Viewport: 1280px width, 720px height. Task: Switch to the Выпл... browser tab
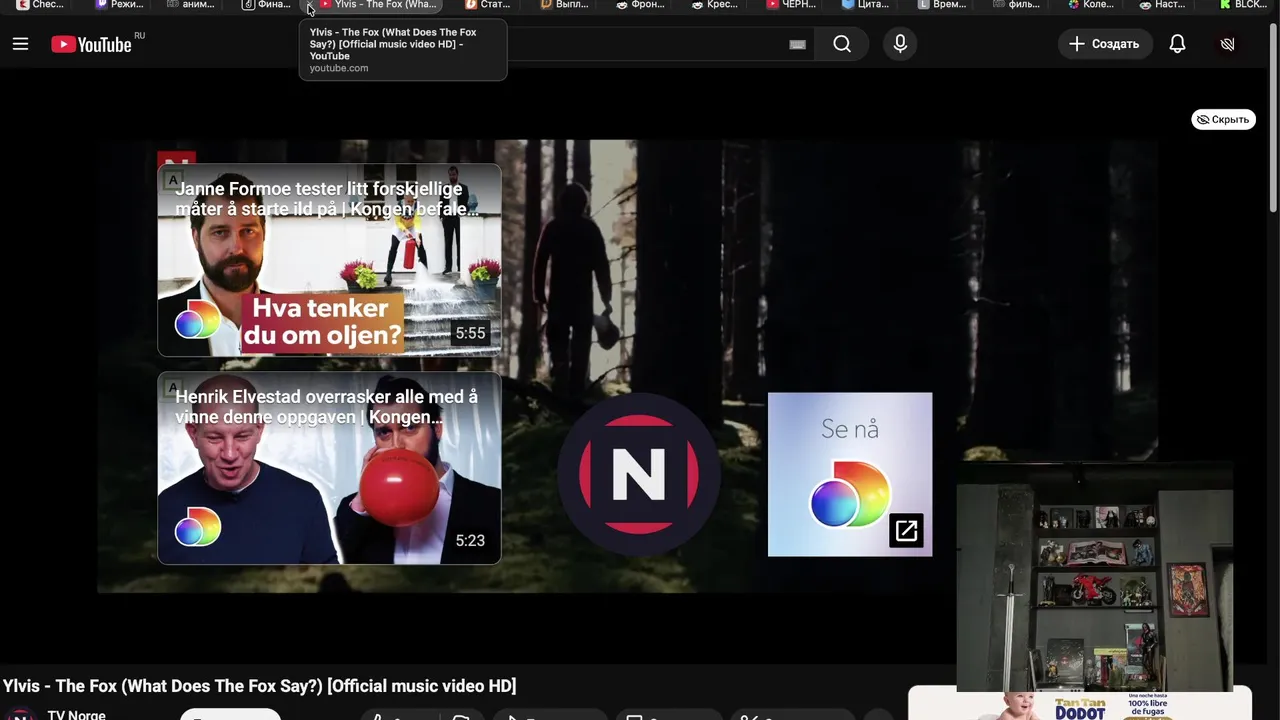565,5
